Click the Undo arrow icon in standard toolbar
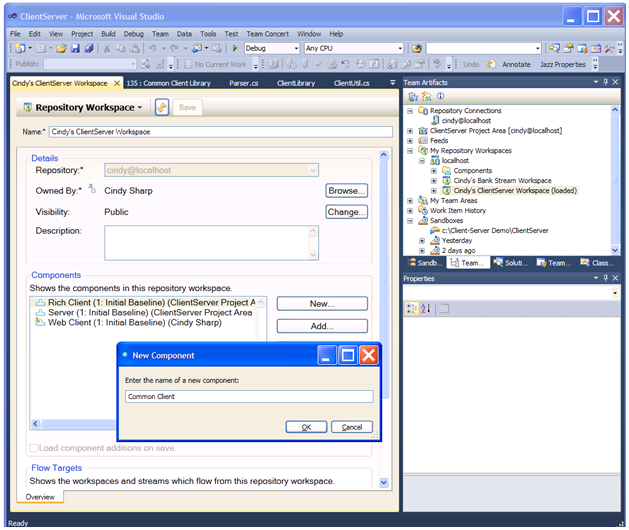Screen dimensions: 629x530 click(152, 49)
